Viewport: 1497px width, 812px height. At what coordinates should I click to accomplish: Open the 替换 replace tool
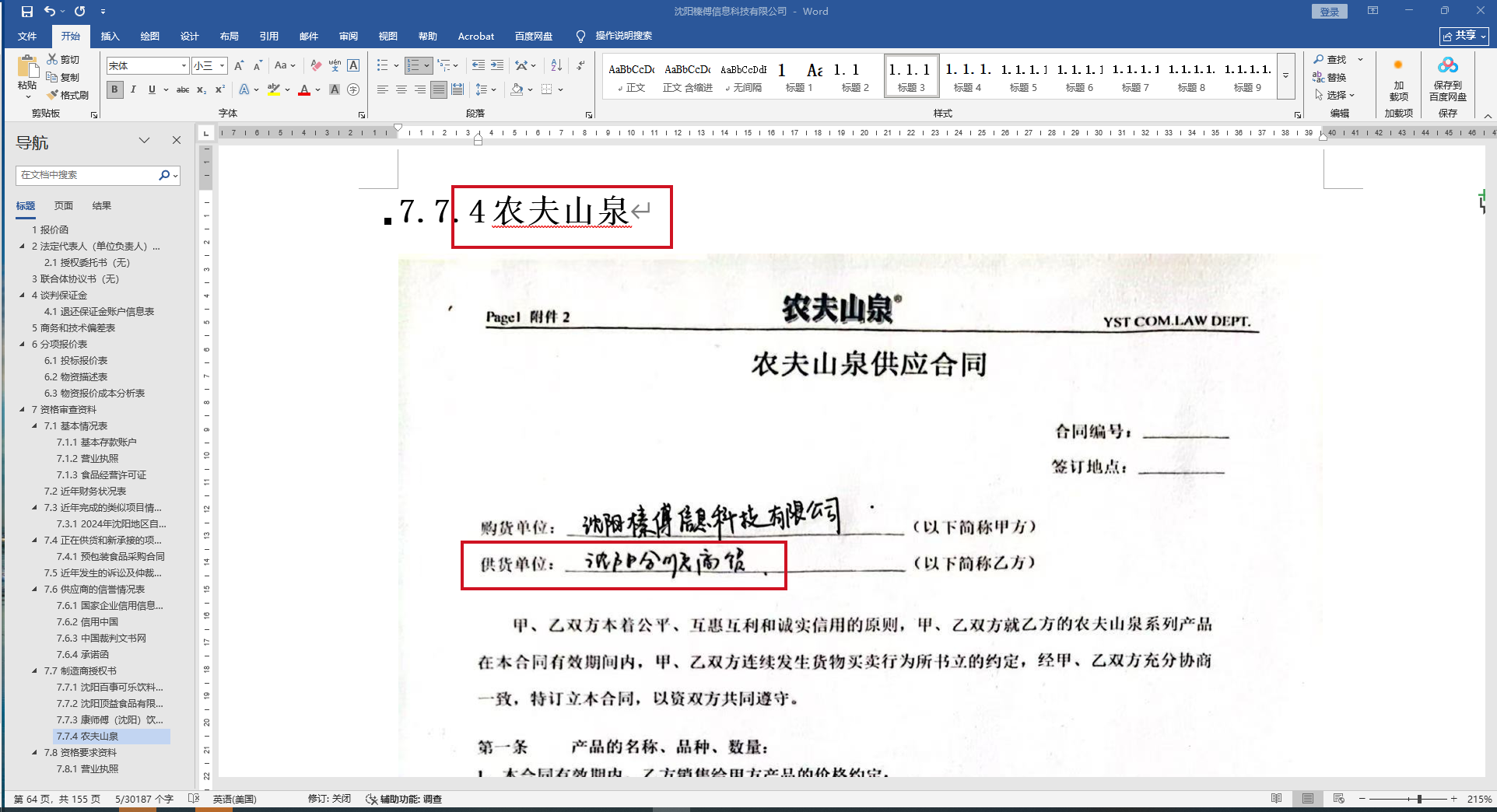tap(1330, 77)
